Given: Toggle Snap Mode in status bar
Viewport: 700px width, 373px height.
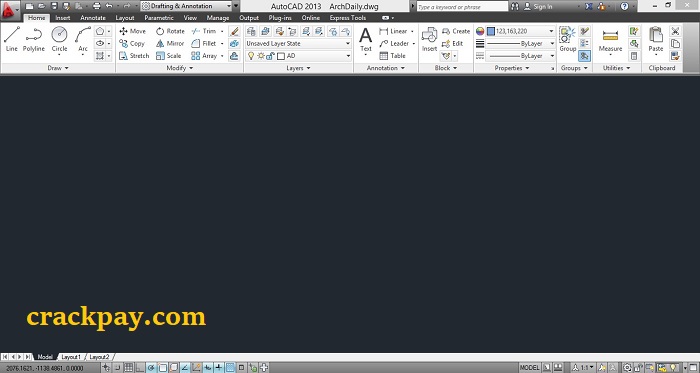Looking at the screenshot, I should click(x=117, y=368).
